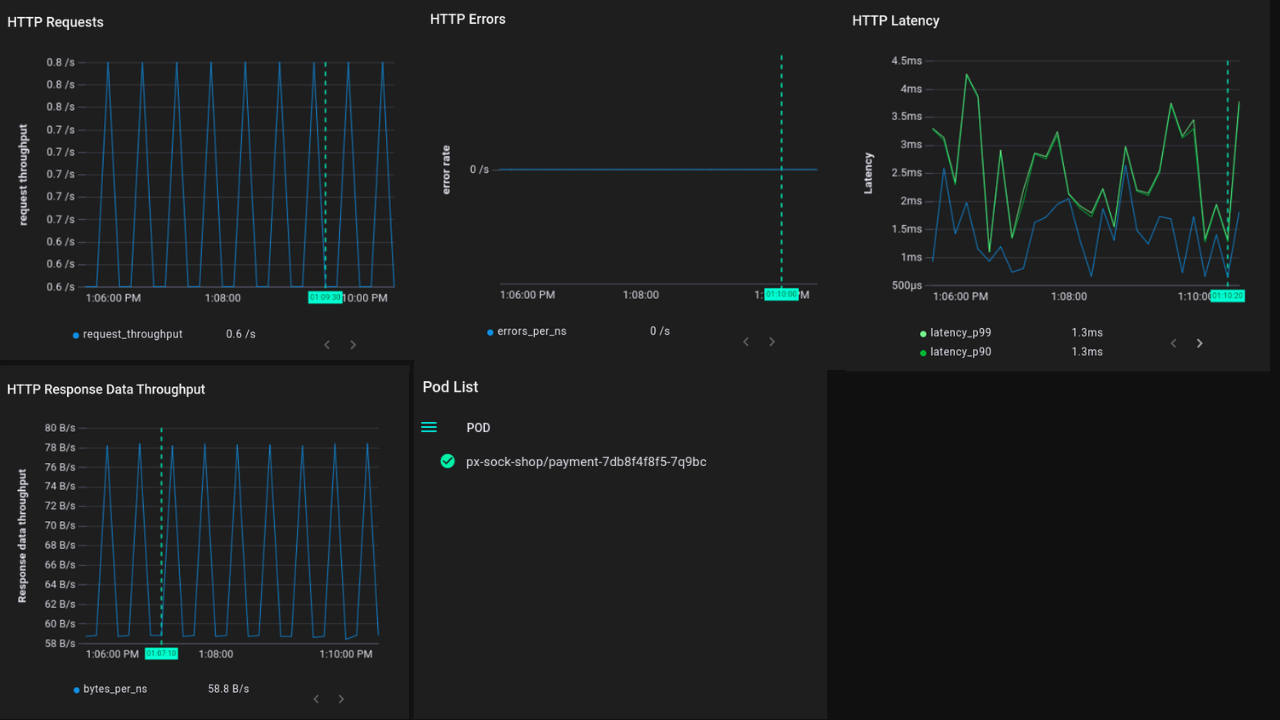Click the bytes_per_ns value reading 58.8 B/s
Image resolution: width=1280 pixels, height=720 pixels.
229,688
